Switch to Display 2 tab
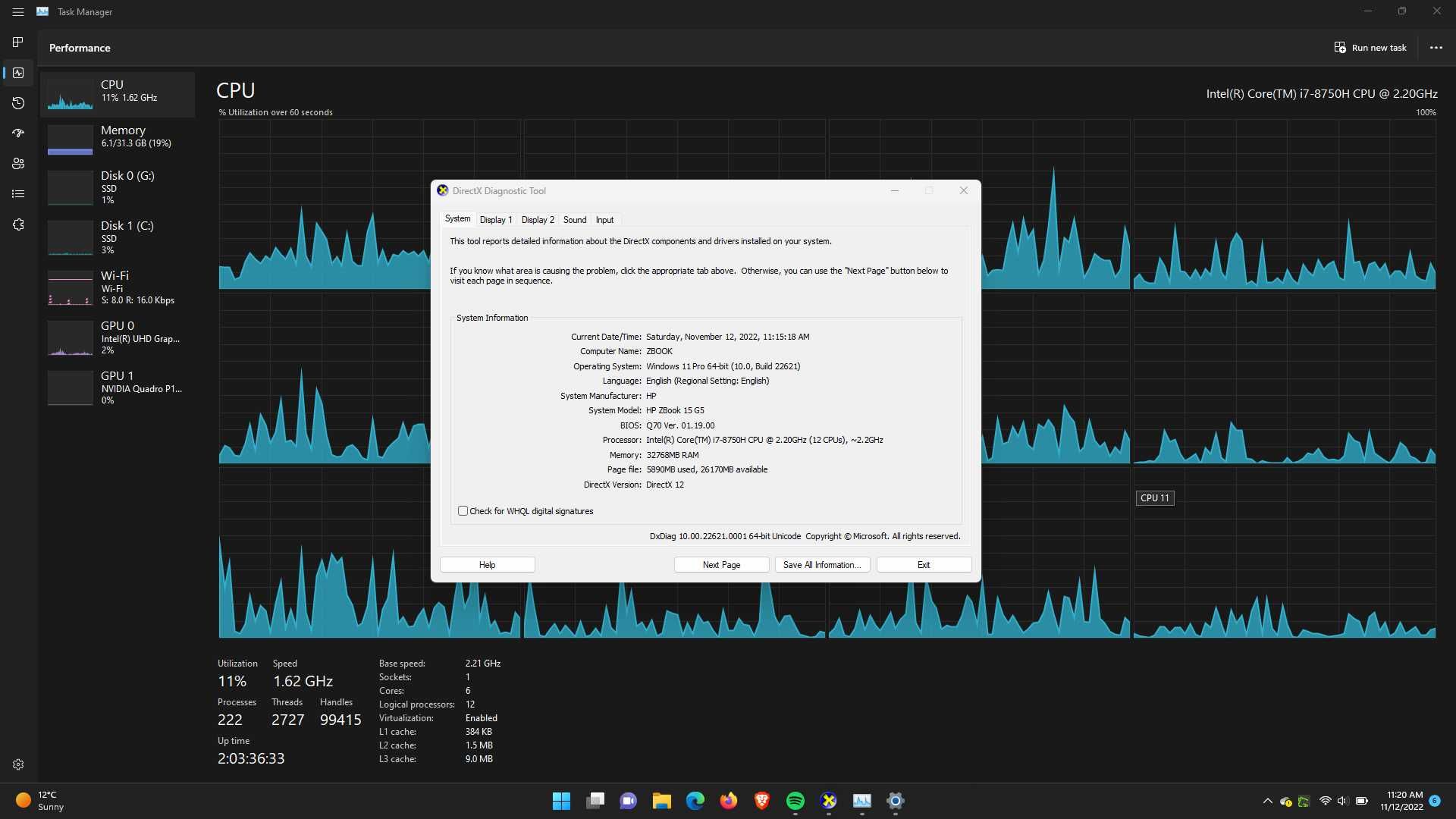Image resolution: width=1456 pixels, height=819 pixels. [538, 220]
